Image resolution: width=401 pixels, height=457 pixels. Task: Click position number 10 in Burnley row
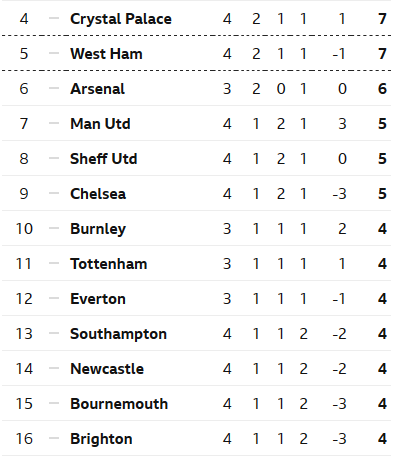24,229
